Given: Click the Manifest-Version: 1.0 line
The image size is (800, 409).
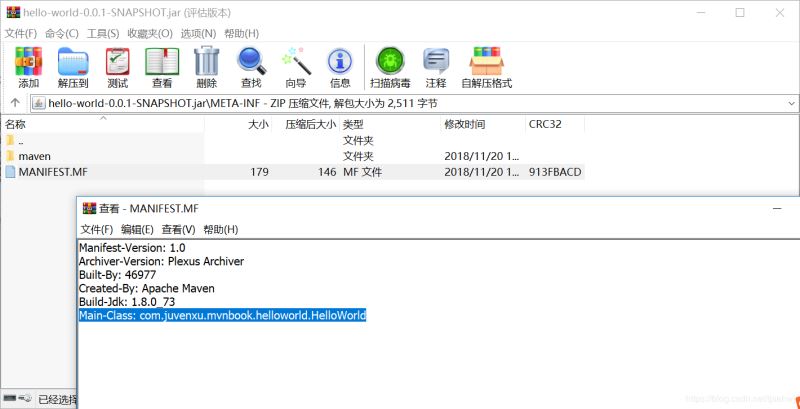Looking at the screenshot, I should point(132,248).
